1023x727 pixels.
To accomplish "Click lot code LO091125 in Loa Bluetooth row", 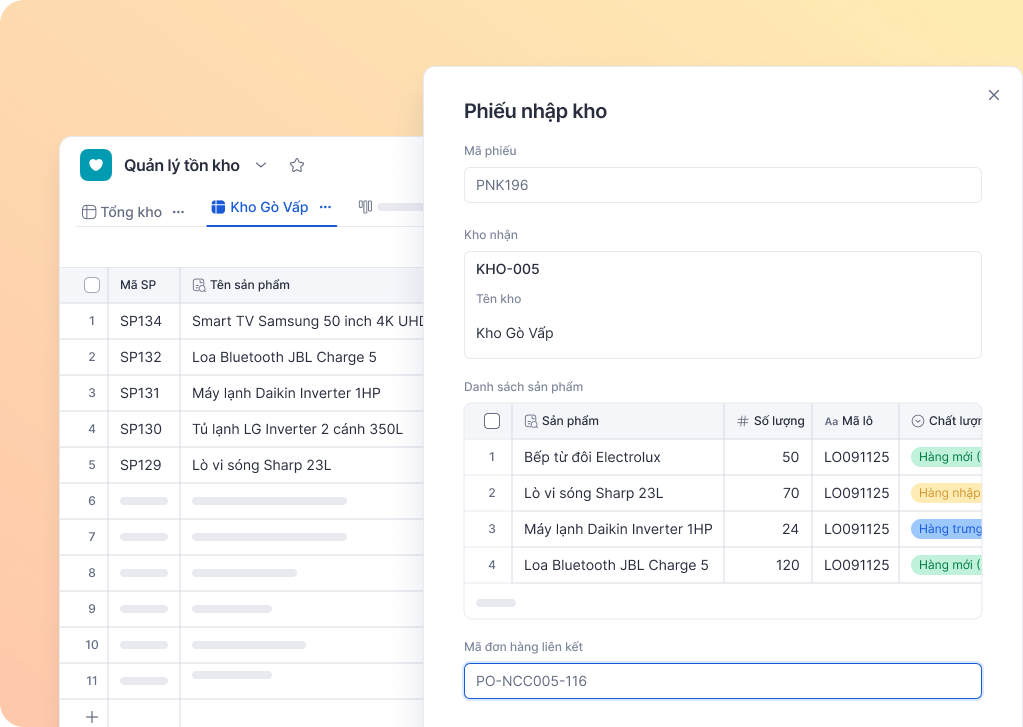I will pos(856,565).
